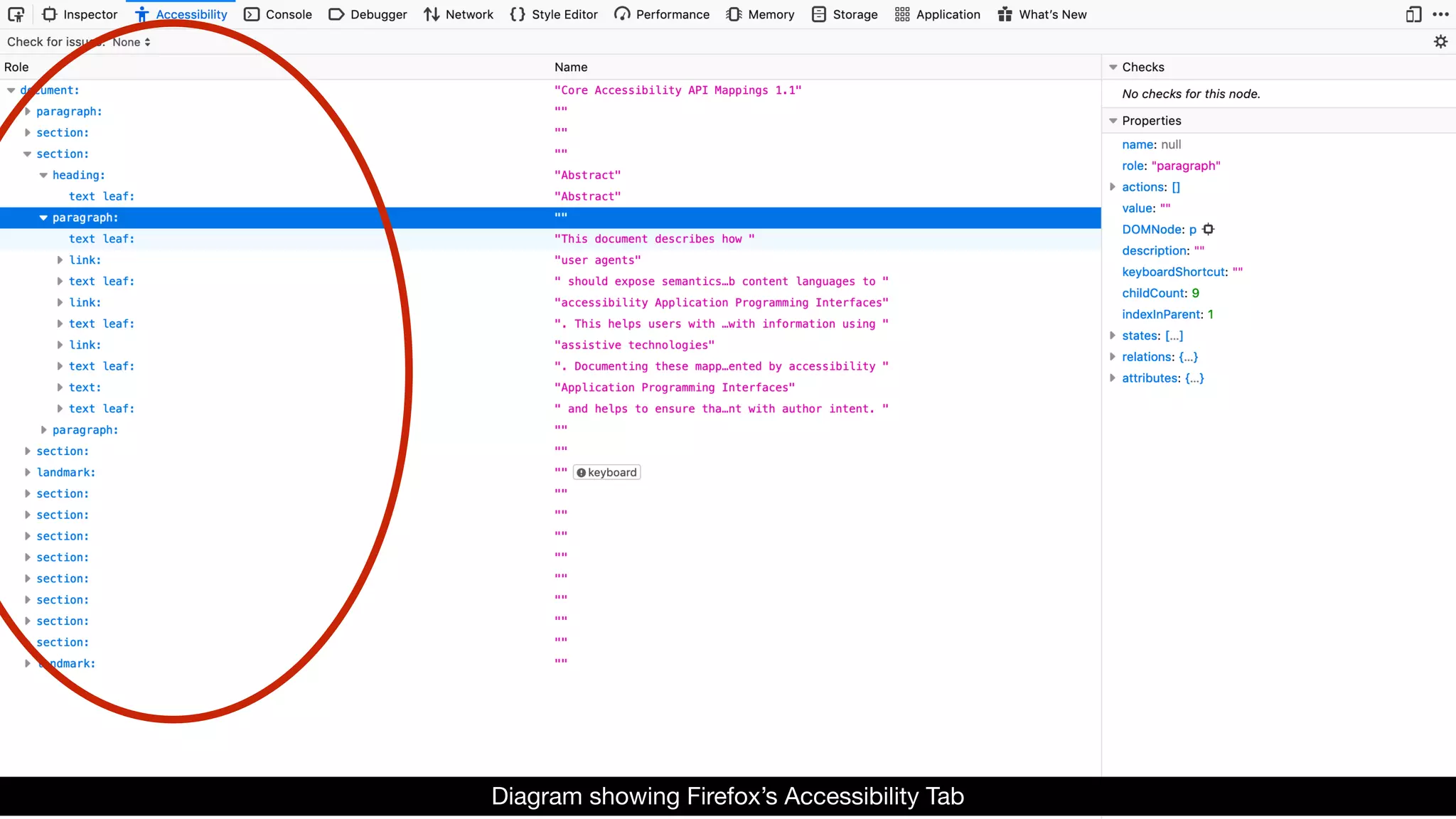Switch to the Performance tab
1456x819 pixels.
662,14
